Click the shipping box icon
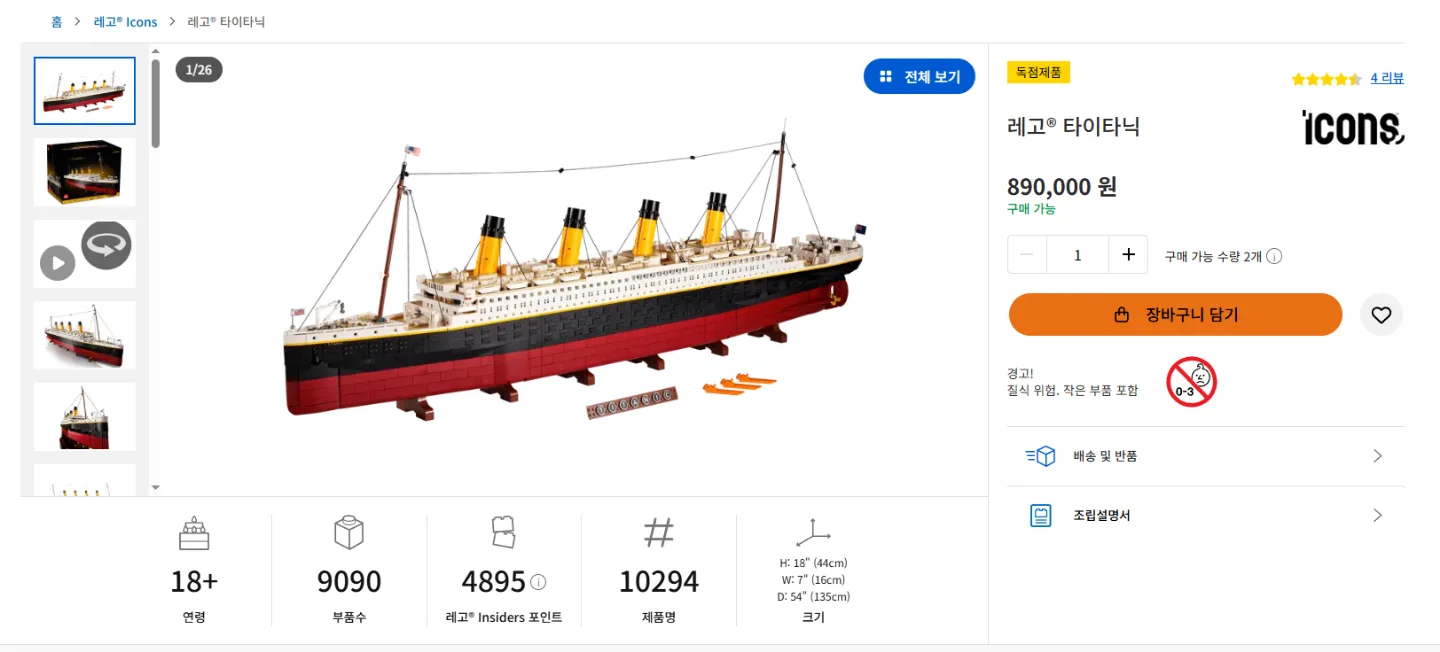Viewport: 1440px width, 652px height. pos(1041,456)
